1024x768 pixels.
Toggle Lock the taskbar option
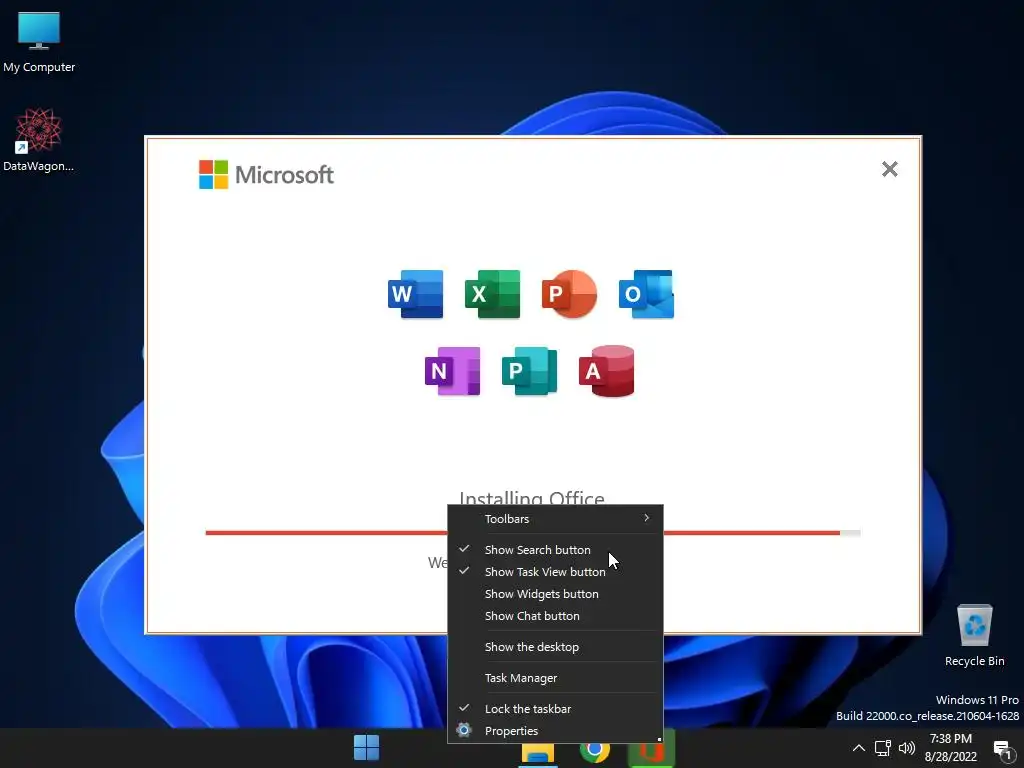coord(555,709)
